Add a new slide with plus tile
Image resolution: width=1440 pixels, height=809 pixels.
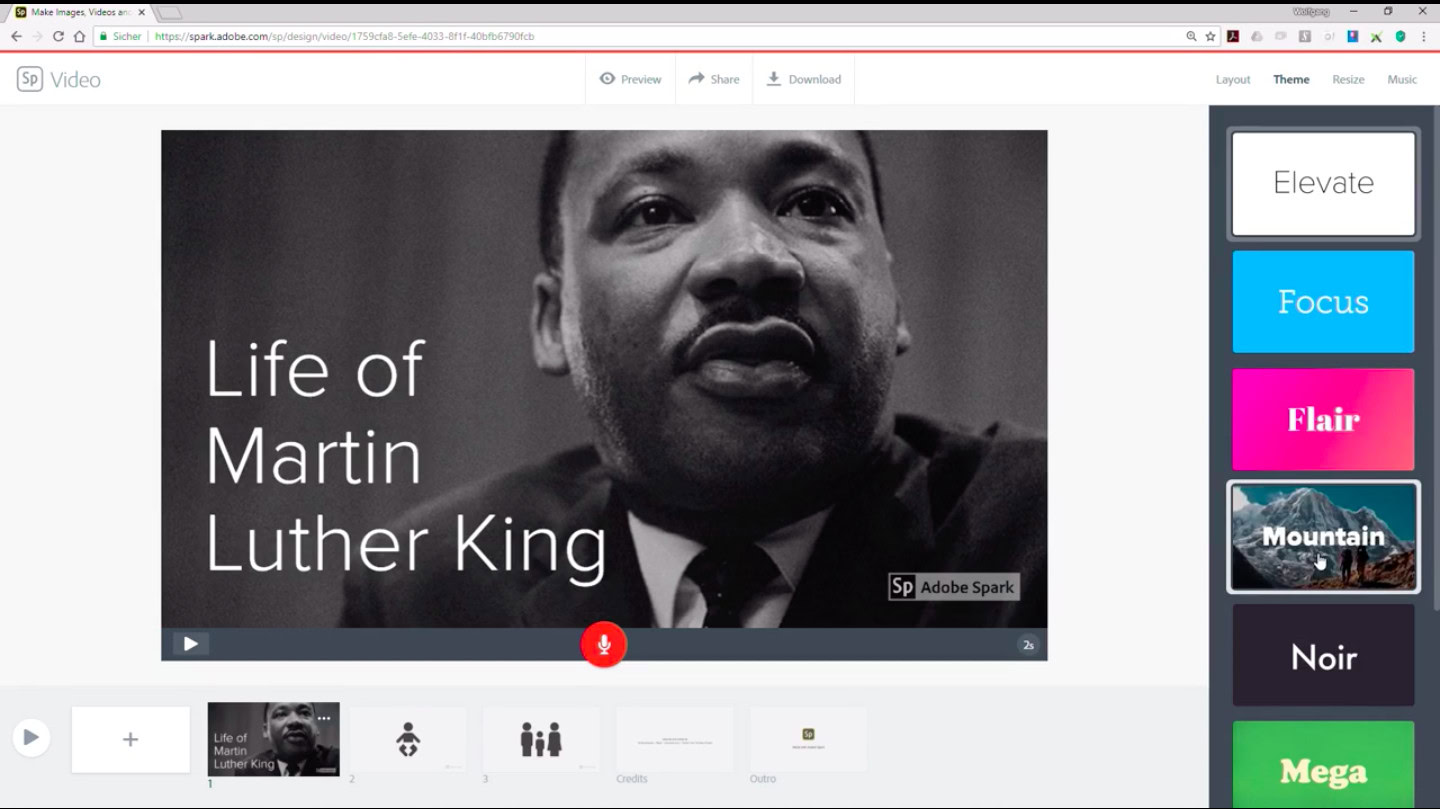pos(130,740)
